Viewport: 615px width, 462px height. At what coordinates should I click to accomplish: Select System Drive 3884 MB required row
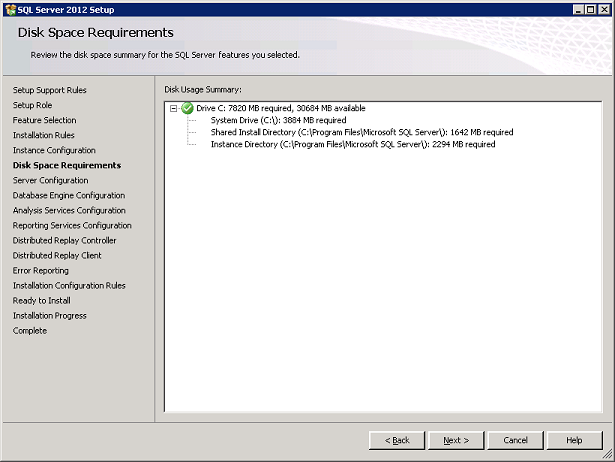coord(278,120)
